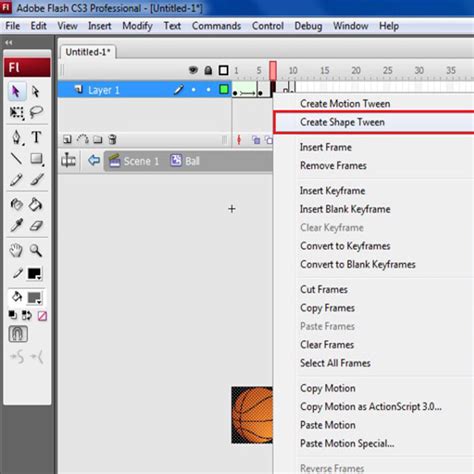474x474 pixels.
Task: Open the Edit menu
Action: pyautogui.click(x=38, y=26)
